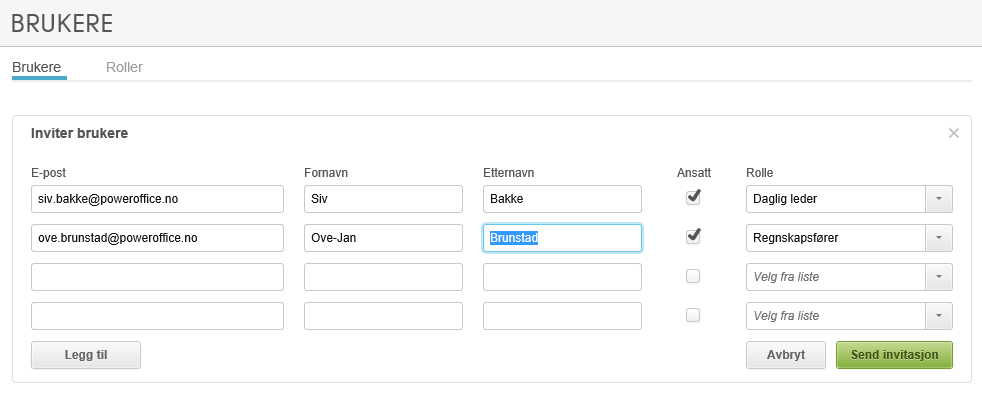The image size is (982, 395).
Task: Click the Legg til button
Action: 86,355
